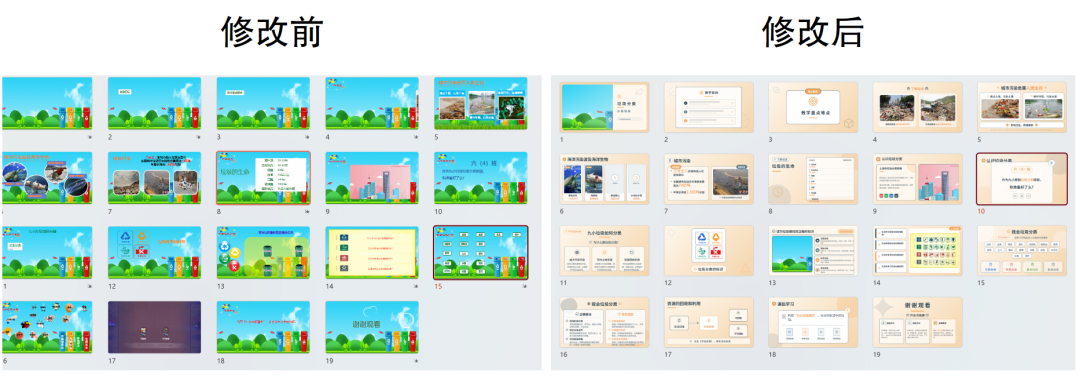Viewport: 1080px width, 379px height.
Task: Select slide 4 thumbnail in 修改后 panel
Action: tap(917, 107)
